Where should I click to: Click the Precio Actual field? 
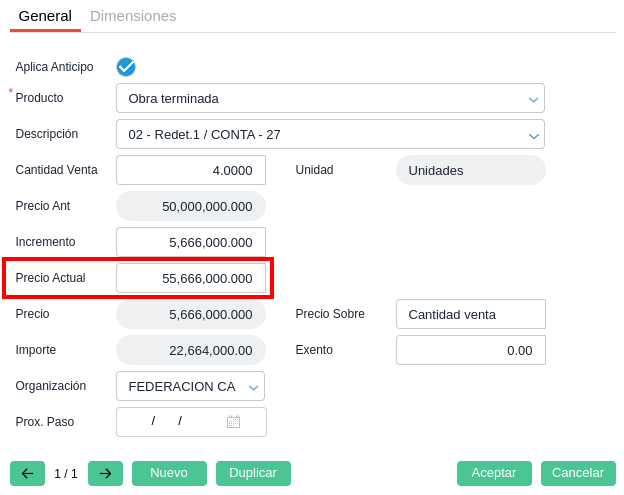point(191,278)
